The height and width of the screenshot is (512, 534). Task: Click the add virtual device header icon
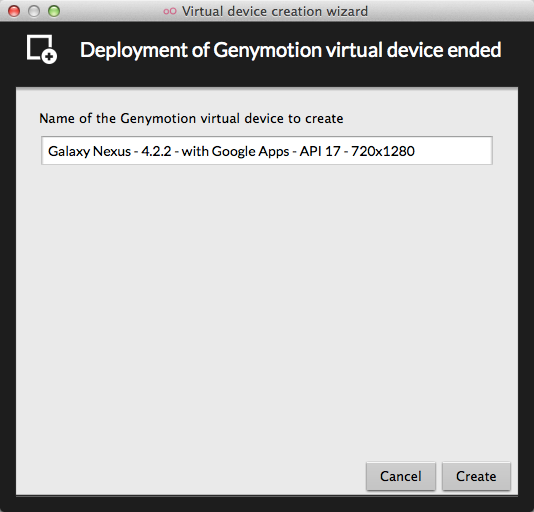click(x=42, y=49)
